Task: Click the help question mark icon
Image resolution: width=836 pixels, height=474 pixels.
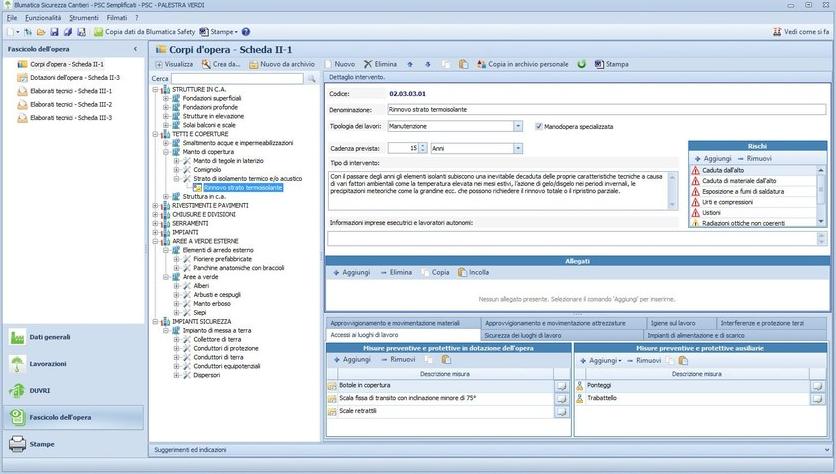Action: click(x=246, y=32)
